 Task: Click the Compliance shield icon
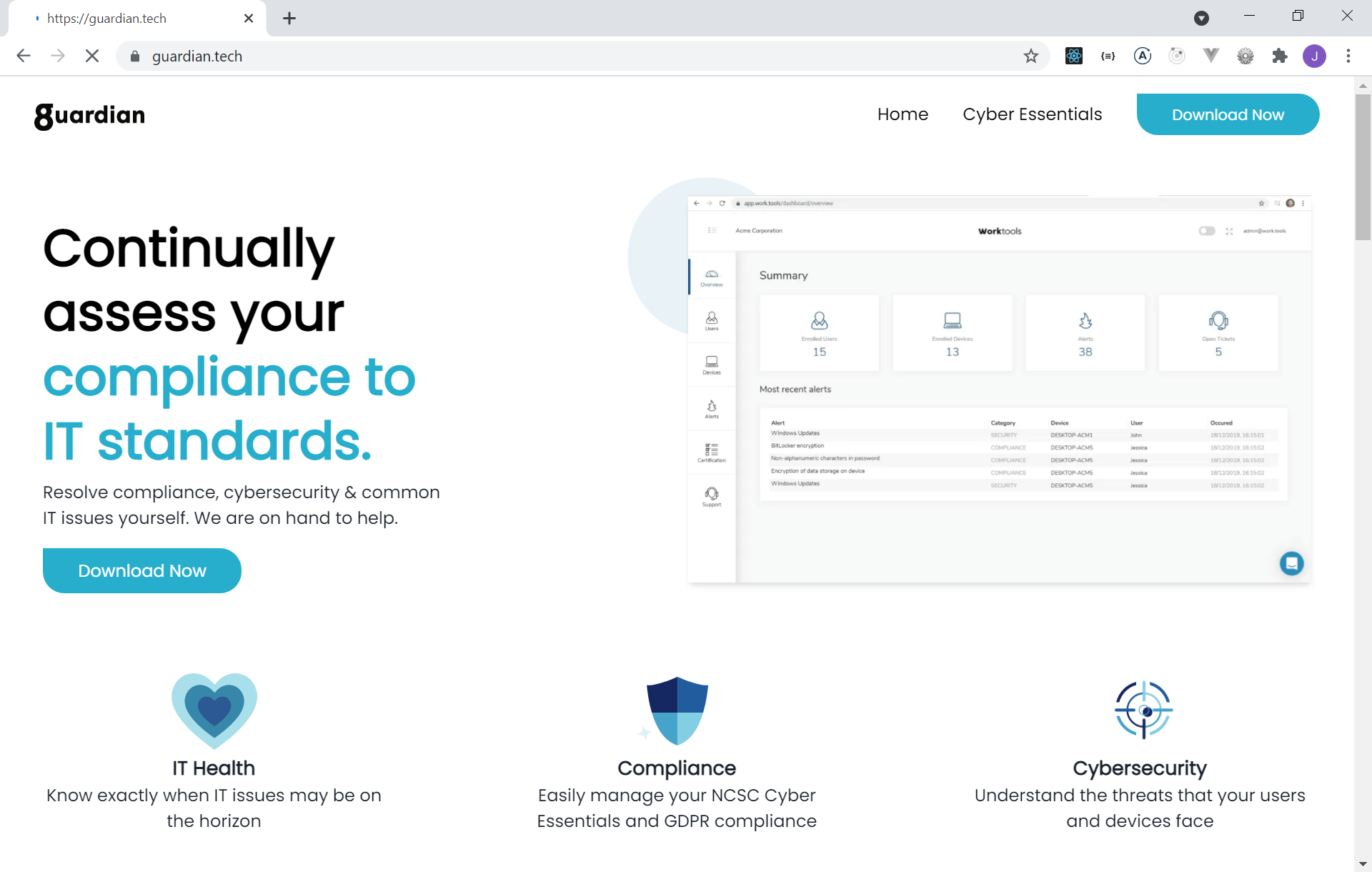point(677,710)
